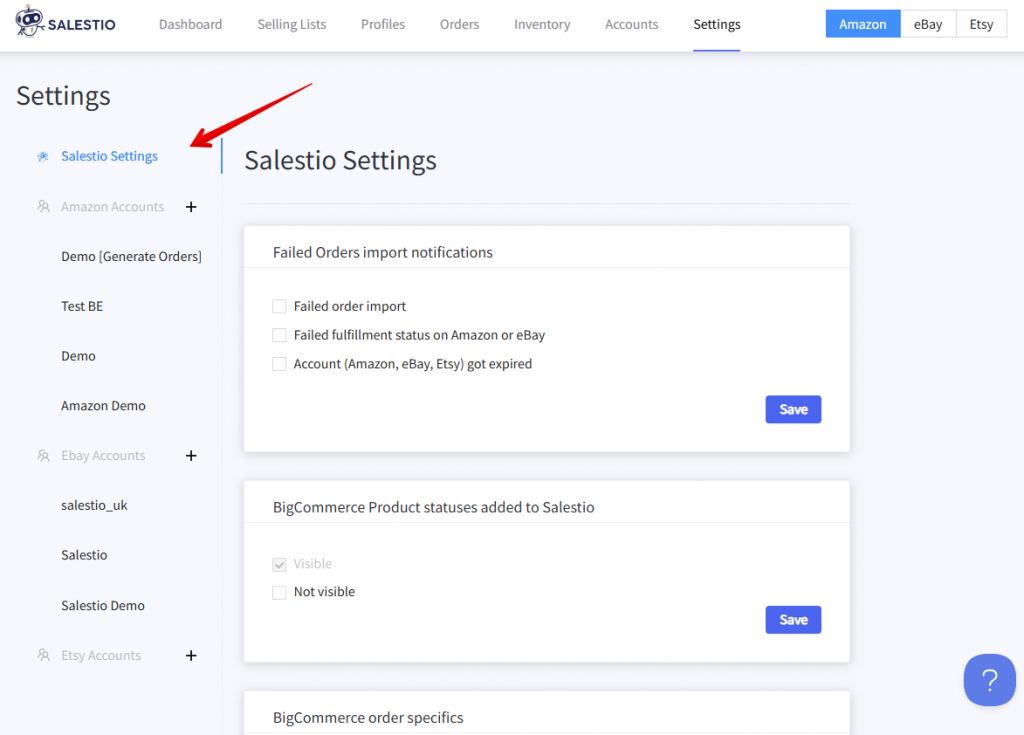This screenshot has height=735, width=1024.
Task: Click the Amazon Accounts people icon
Action: point(43,207)
